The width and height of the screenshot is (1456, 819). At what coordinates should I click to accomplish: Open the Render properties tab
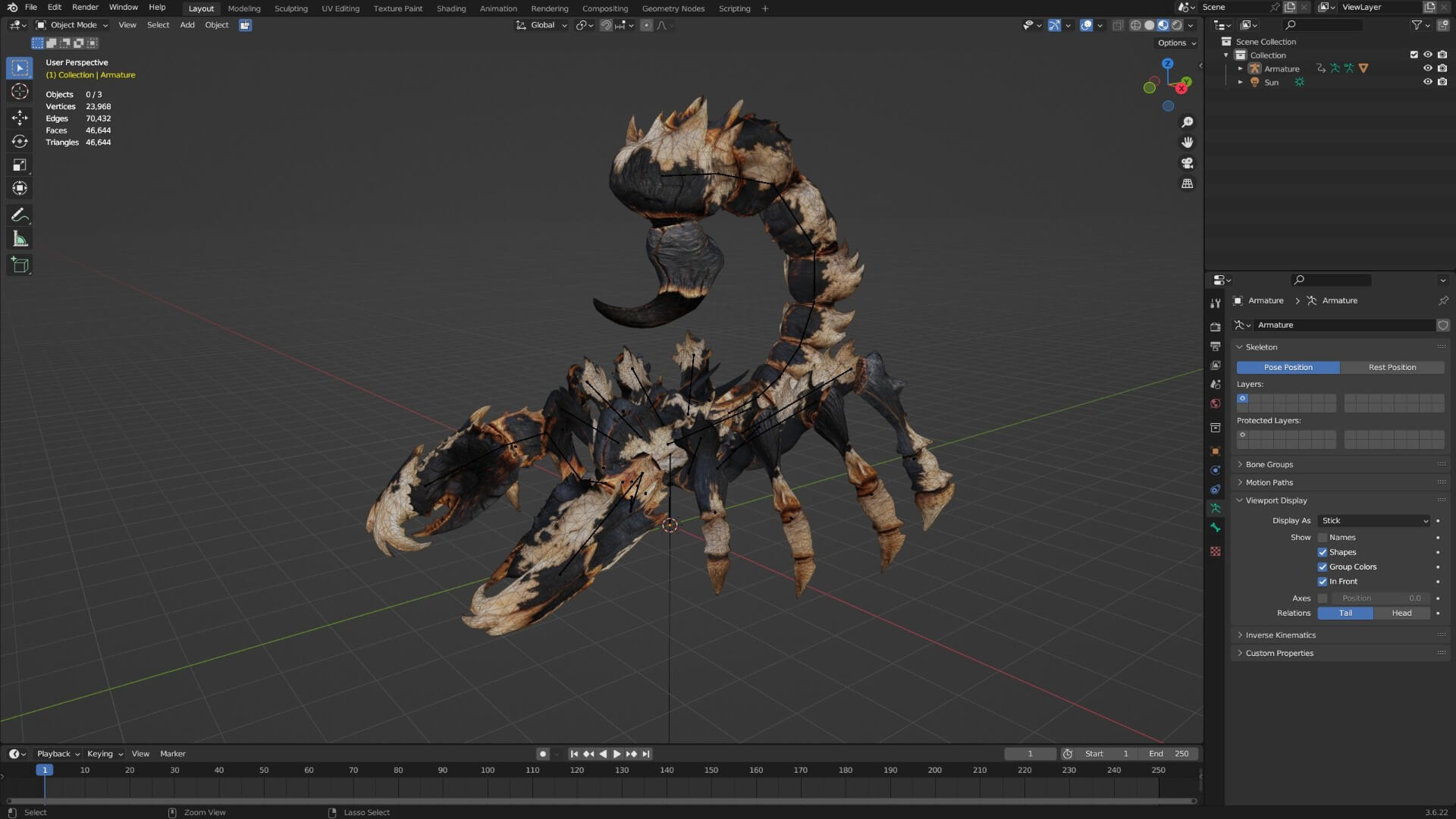(x=1216, y=327)
